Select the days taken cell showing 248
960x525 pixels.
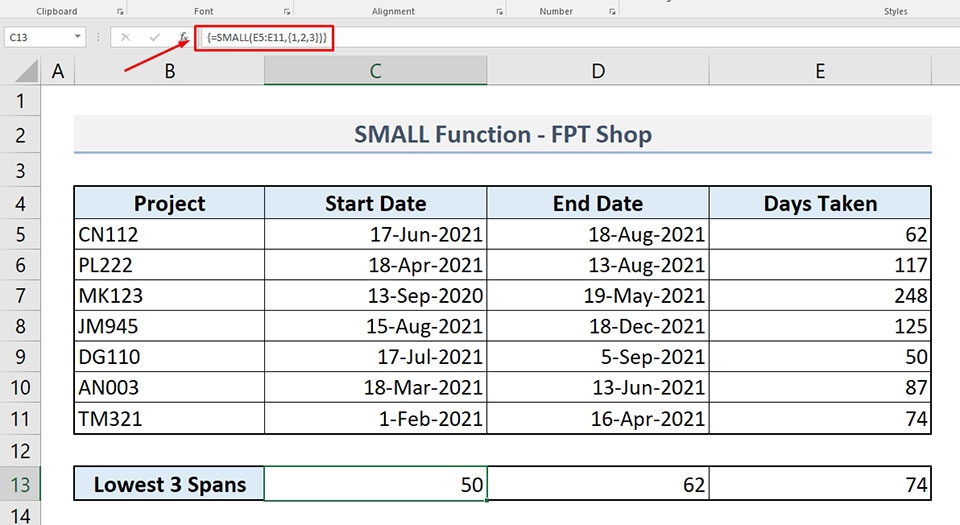tap(820, 296)
